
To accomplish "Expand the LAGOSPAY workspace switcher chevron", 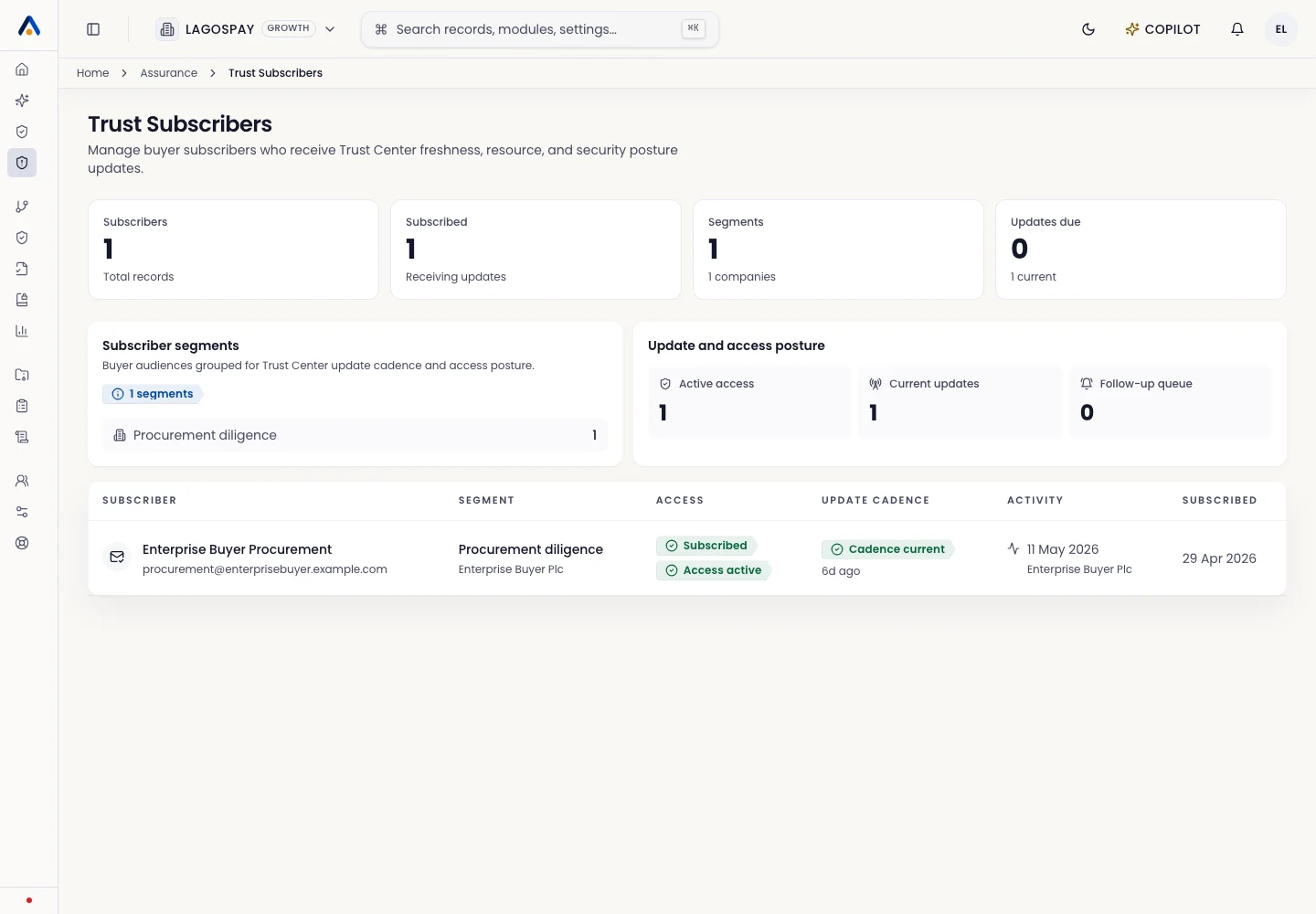I will (x=330, y=29).
